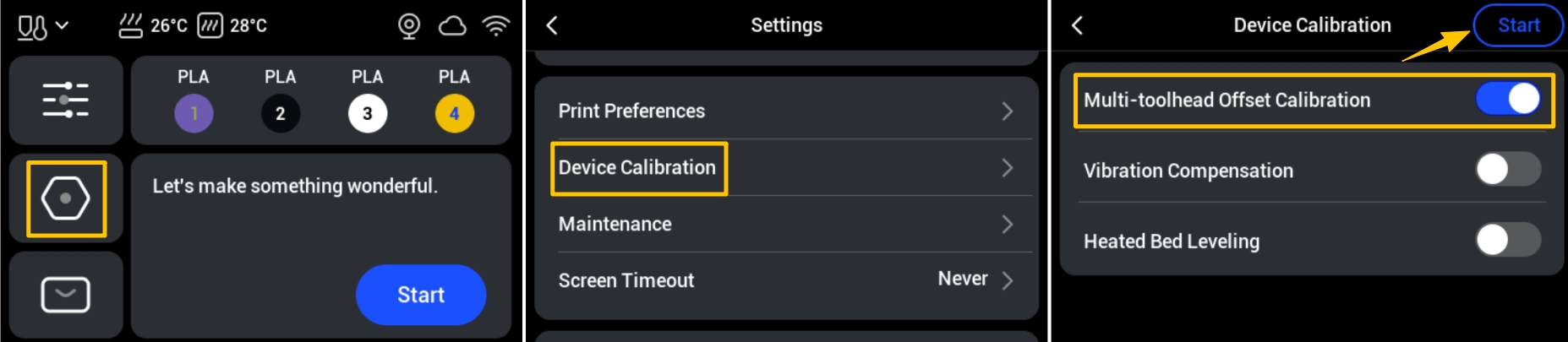This screenshot has width=1568, height=342.
Task: Go back from the Settings screen
Action: [x=552, y=25]
